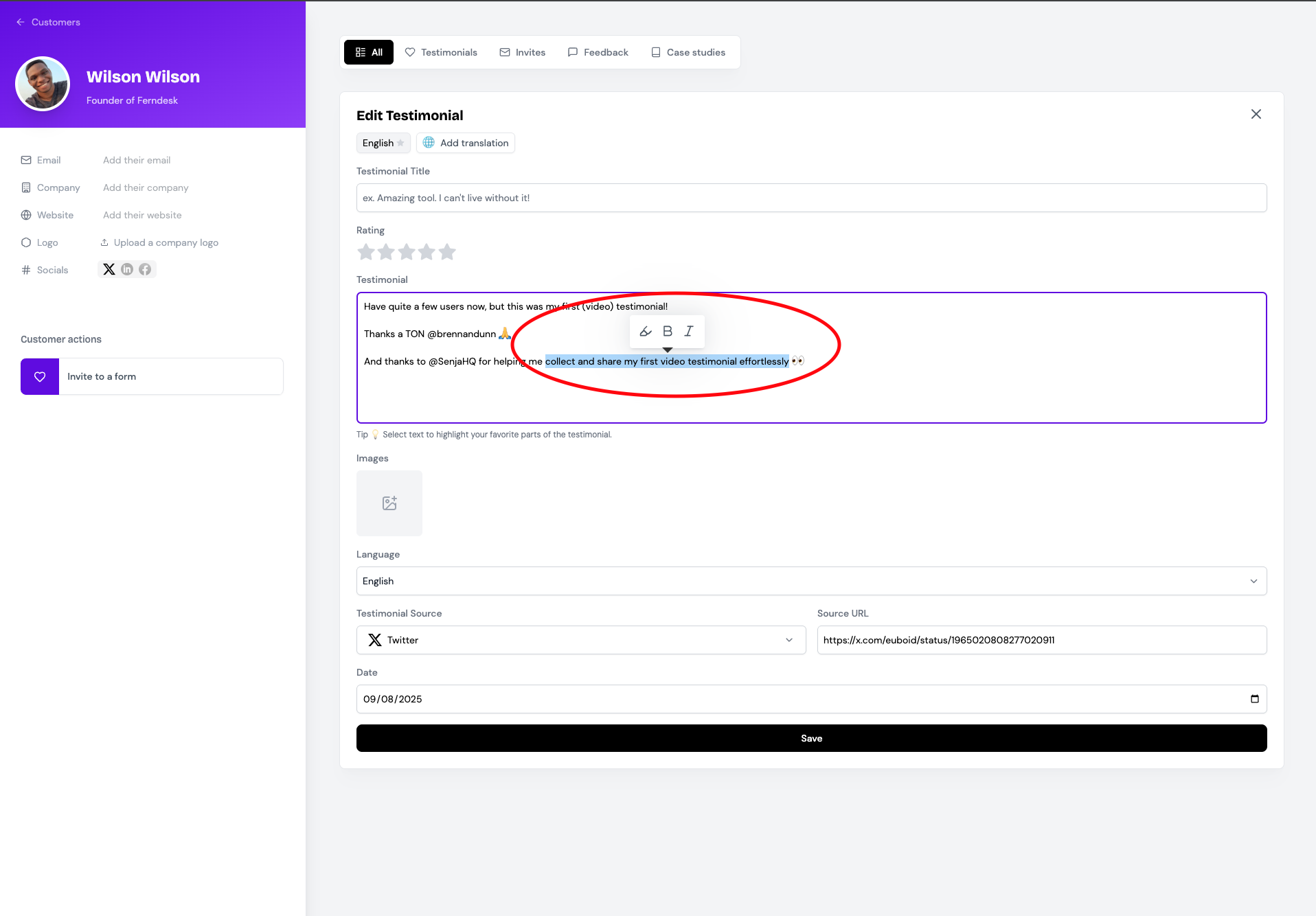The height and width of the screenshot is (916, 1316).
Task: Set rating to four stars
Action: 427,252
